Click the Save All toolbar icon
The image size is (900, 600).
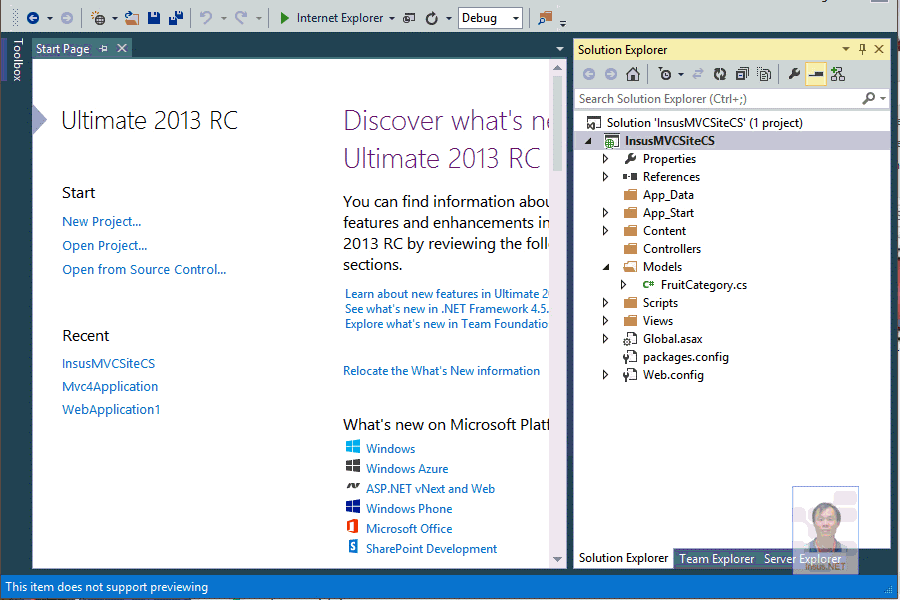176,18
